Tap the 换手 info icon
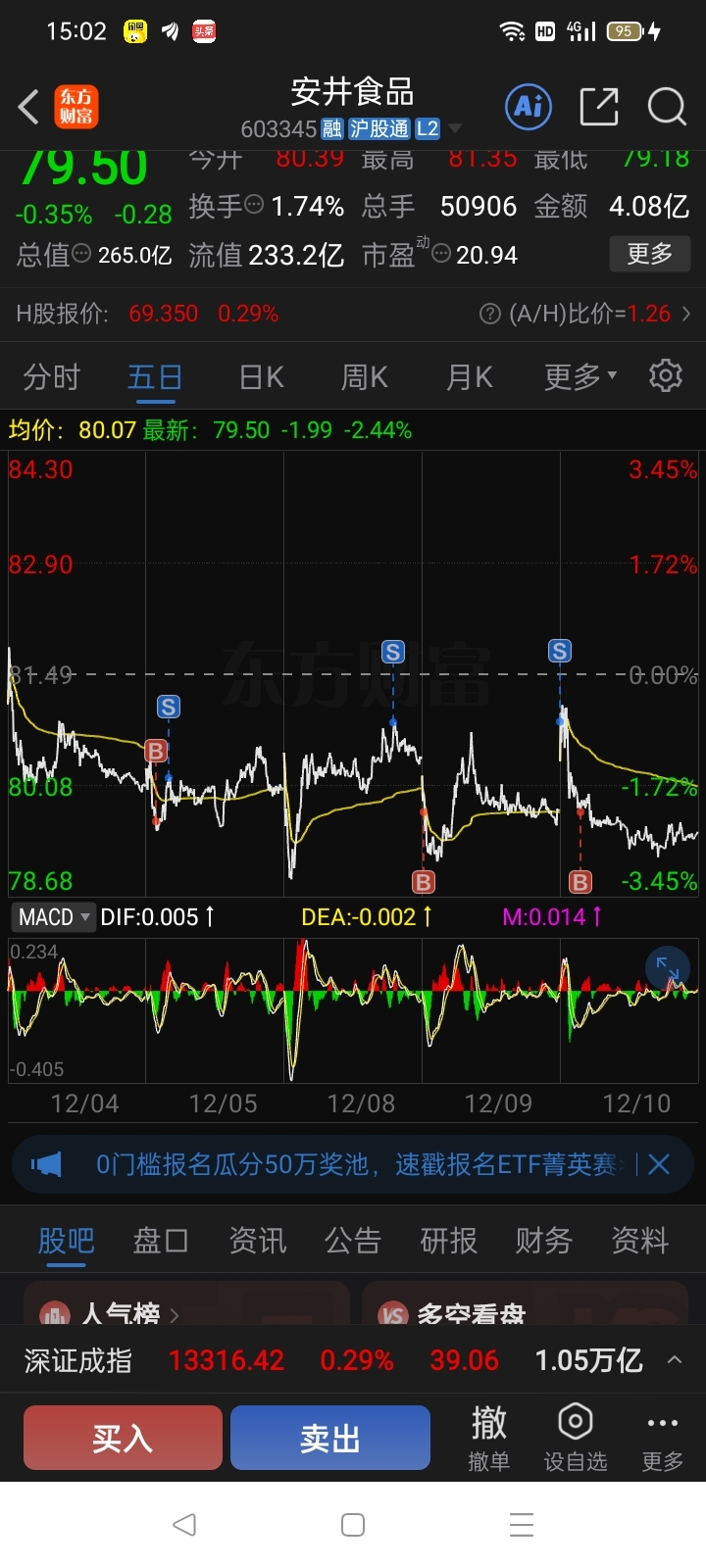This screenshot has height=1568, width=706. [x=254, y=205]
